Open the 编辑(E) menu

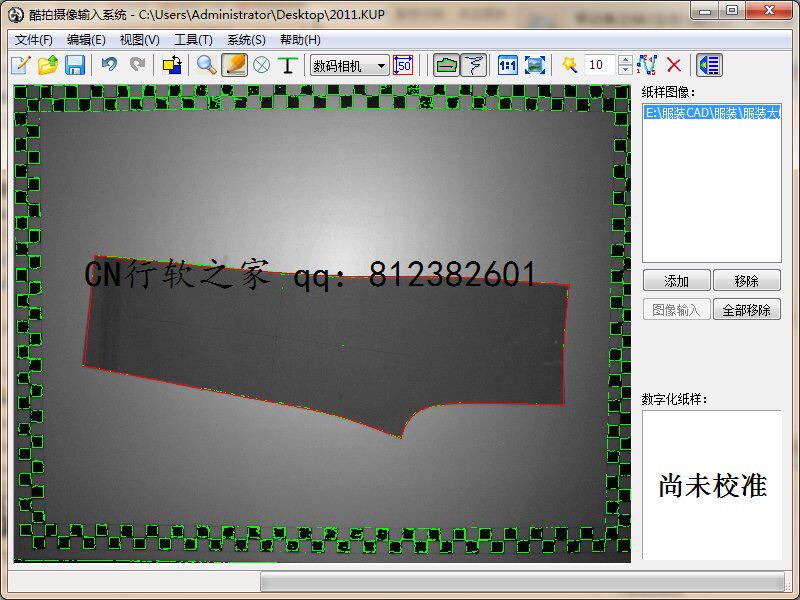[x=86, y=40]
